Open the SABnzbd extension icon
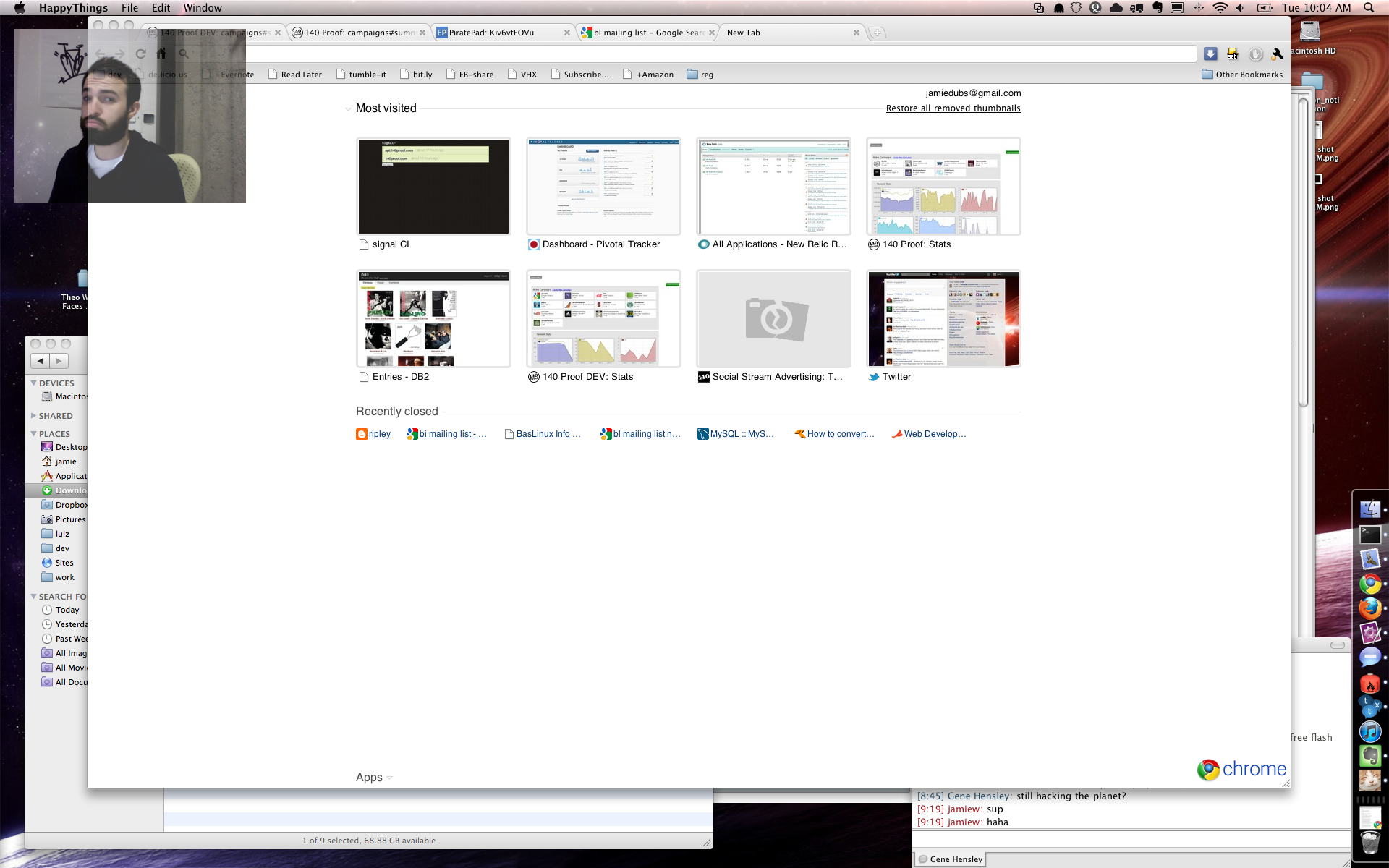 point(1233,54)
